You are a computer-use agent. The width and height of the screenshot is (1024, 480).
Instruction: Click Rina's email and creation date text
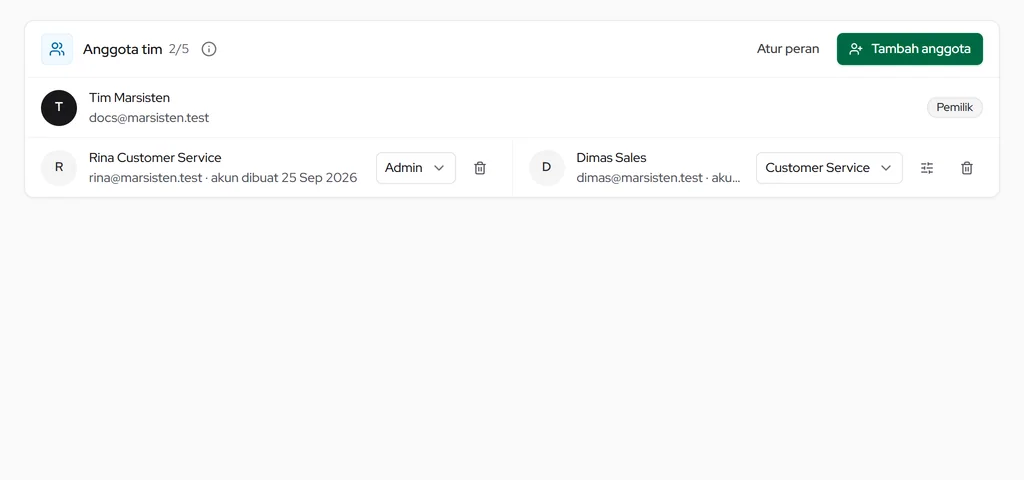click(223, 178)
